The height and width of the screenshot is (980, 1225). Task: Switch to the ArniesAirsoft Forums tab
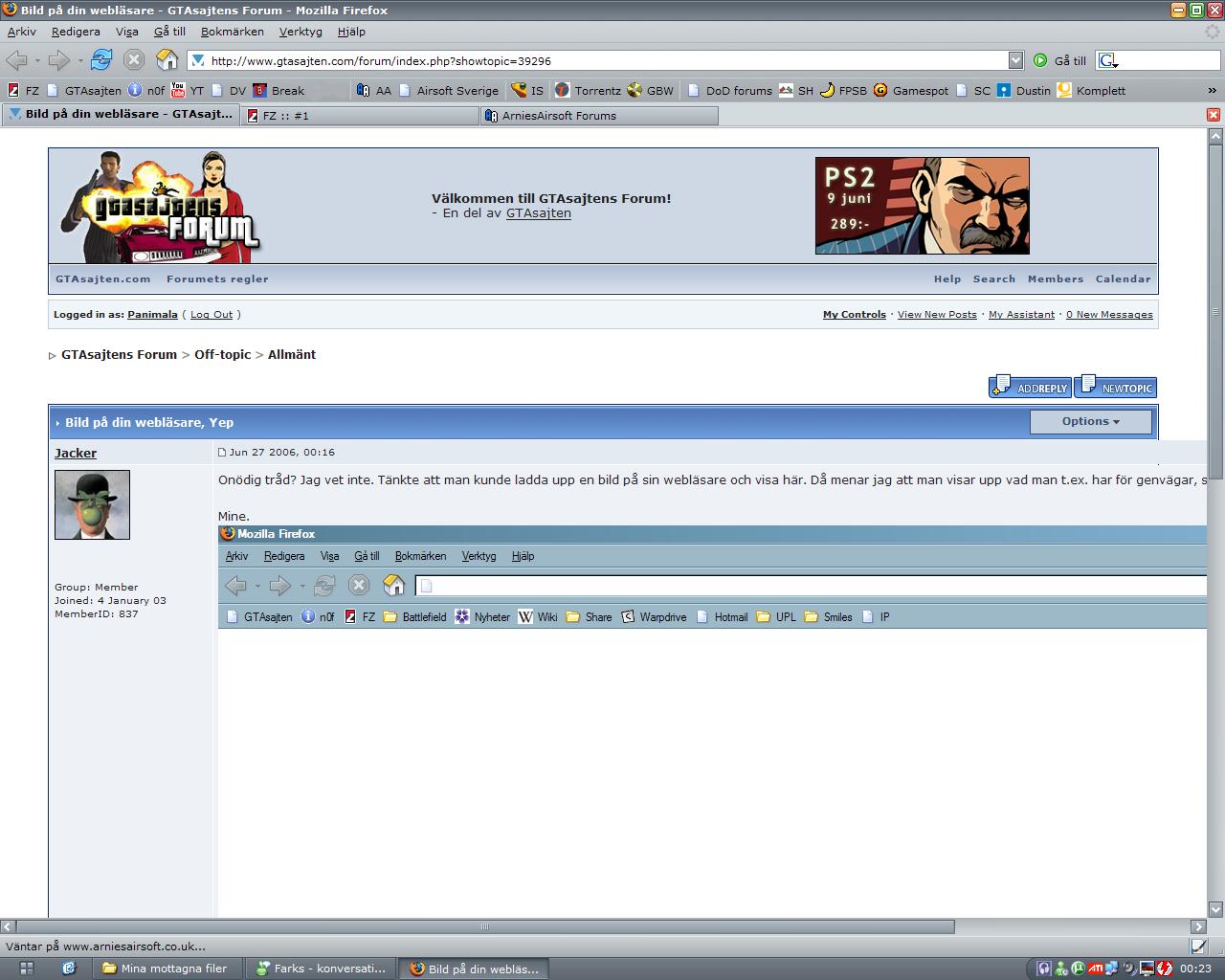(x=599, y=116)
